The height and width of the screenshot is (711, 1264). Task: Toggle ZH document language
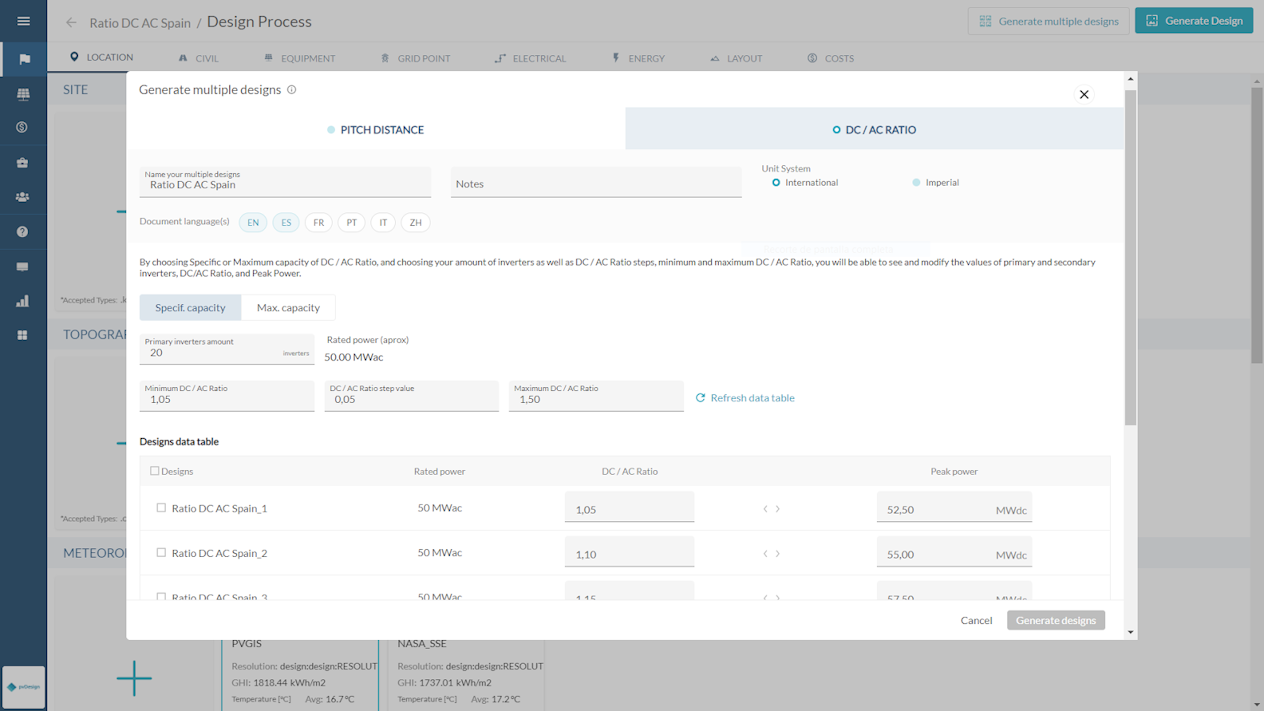(415, 223)
